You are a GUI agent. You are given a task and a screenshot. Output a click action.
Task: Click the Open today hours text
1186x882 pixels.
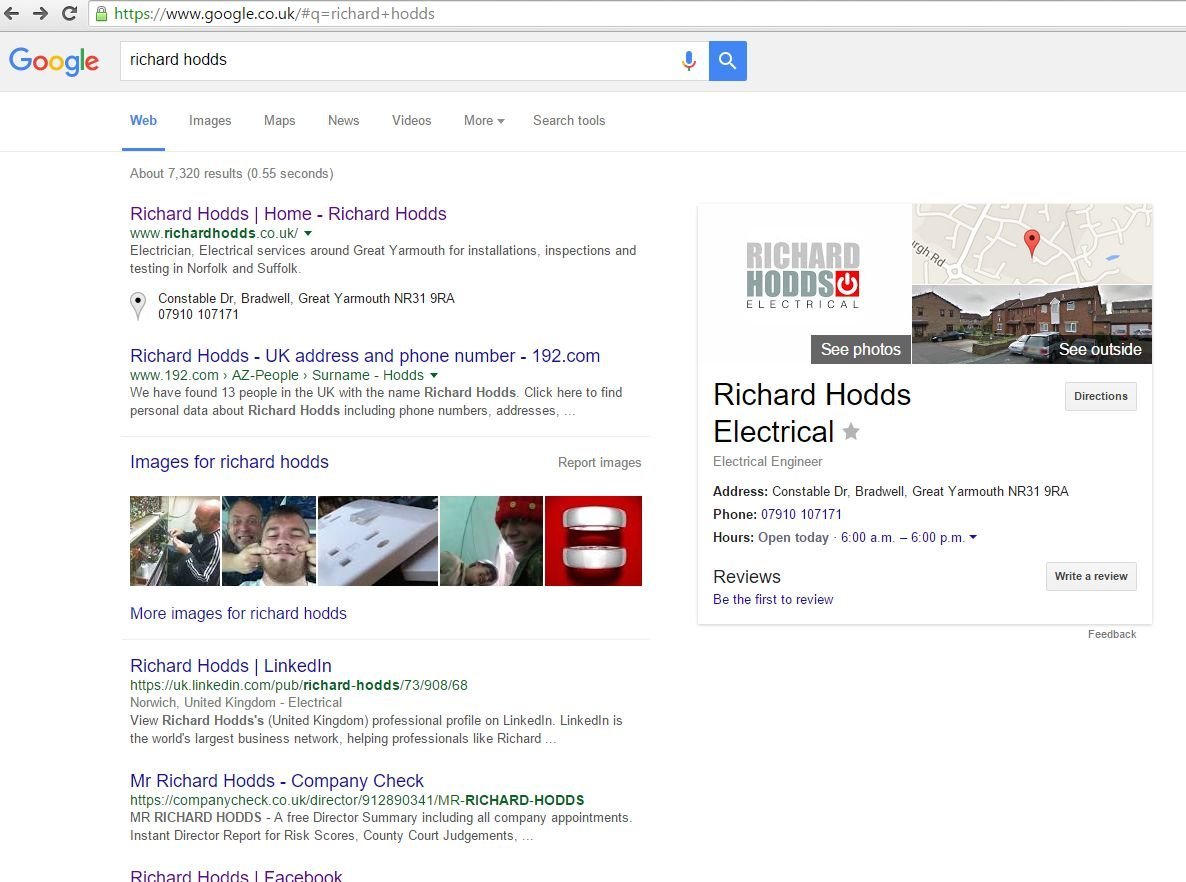point(793,537)
